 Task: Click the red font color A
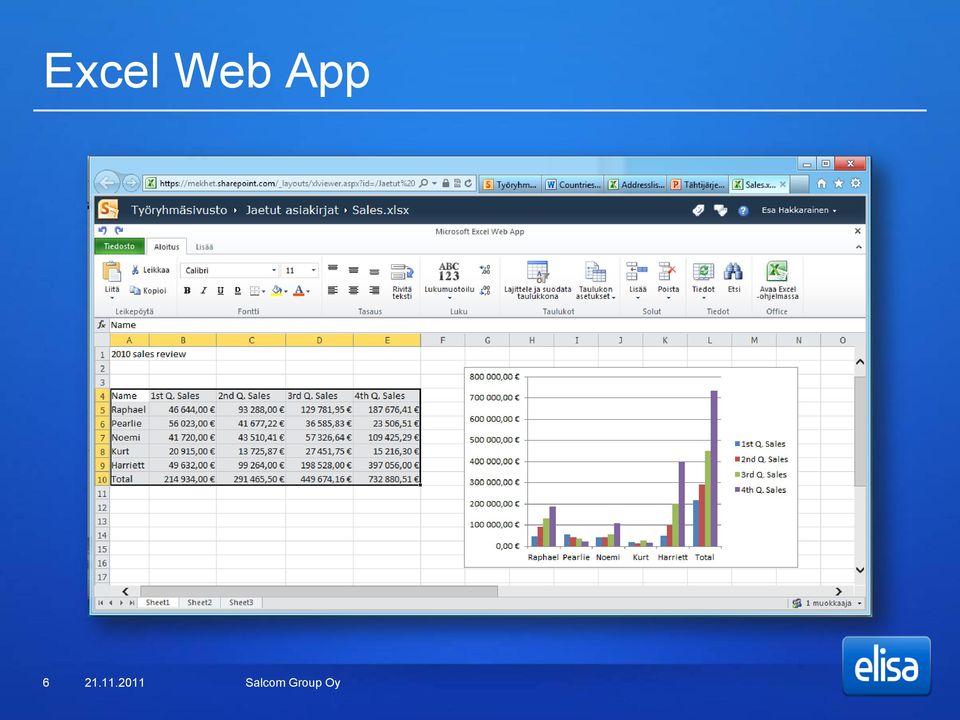[x=299, y=291]
